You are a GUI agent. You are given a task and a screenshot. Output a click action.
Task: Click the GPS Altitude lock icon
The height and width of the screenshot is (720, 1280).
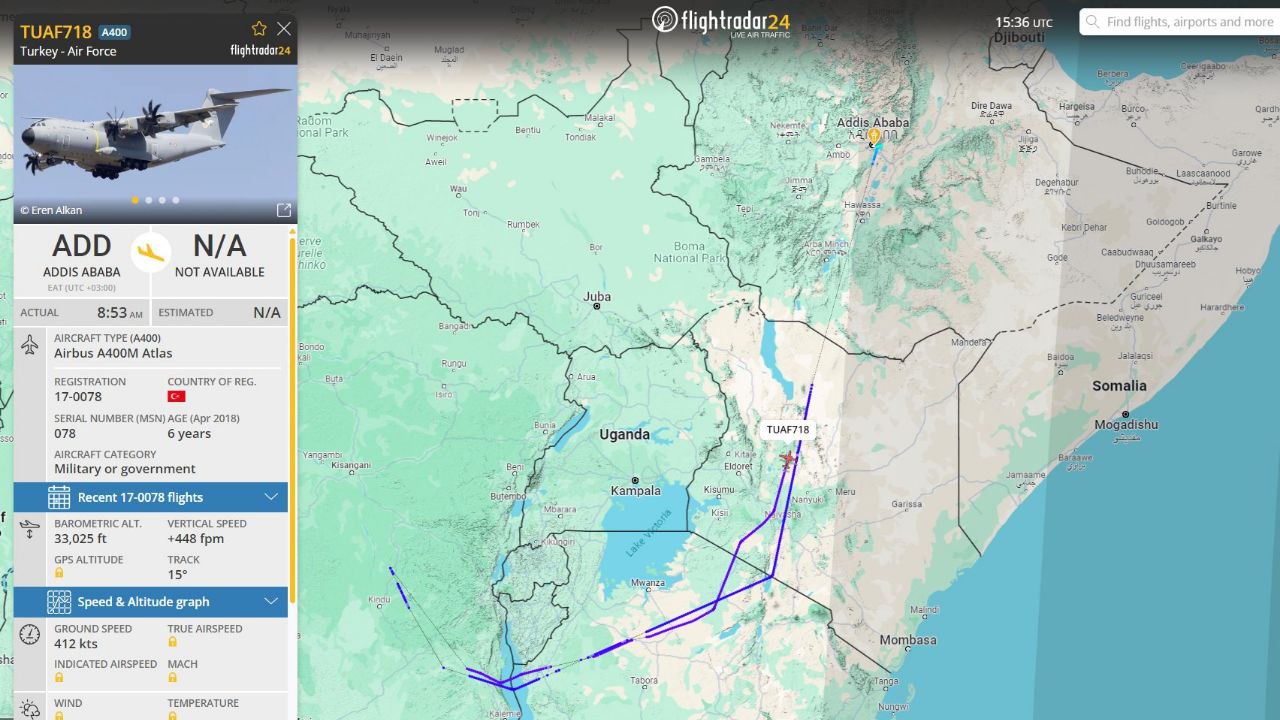tap(60, 573)
